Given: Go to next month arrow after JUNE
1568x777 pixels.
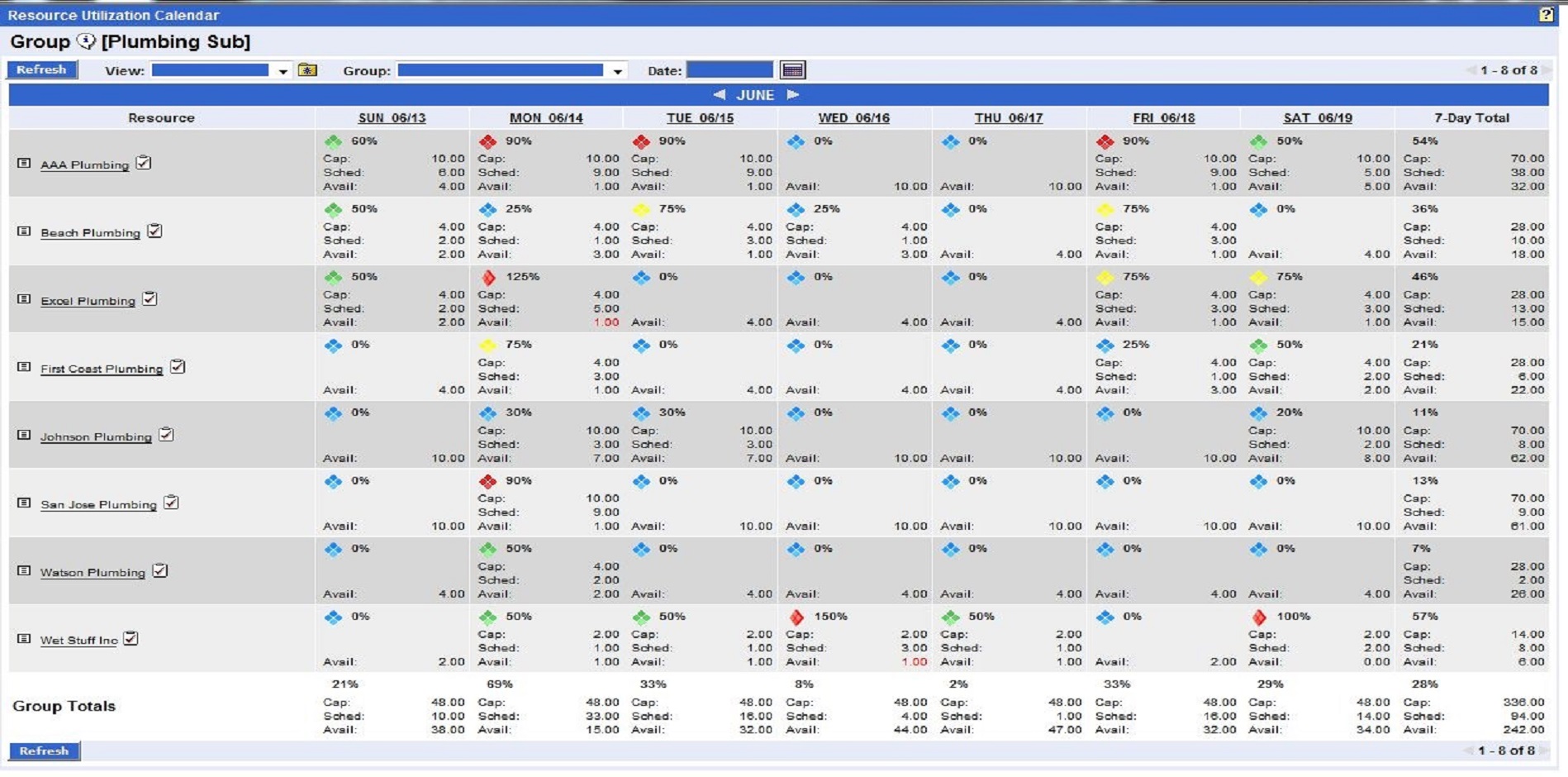Looking at the screenshot, I should tap(793, 94).
